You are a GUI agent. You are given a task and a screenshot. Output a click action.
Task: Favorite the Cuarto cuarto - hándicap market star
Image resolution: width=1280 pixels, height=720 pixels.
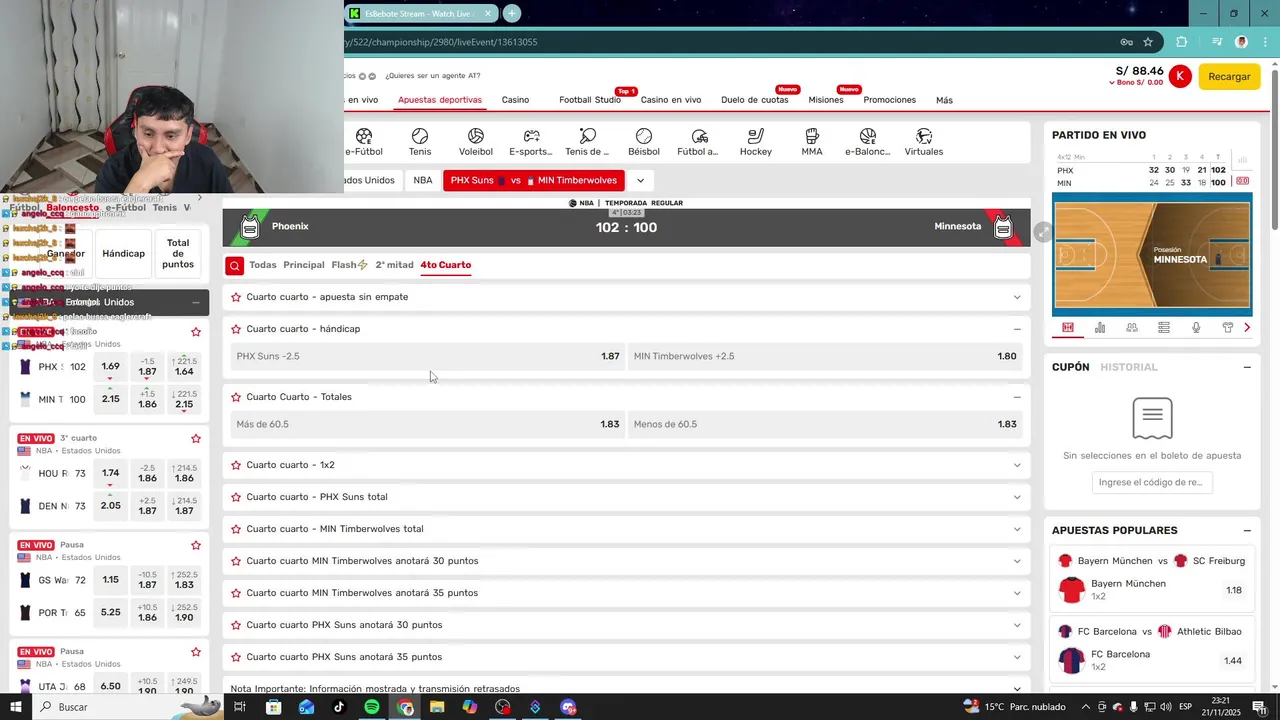236,329
